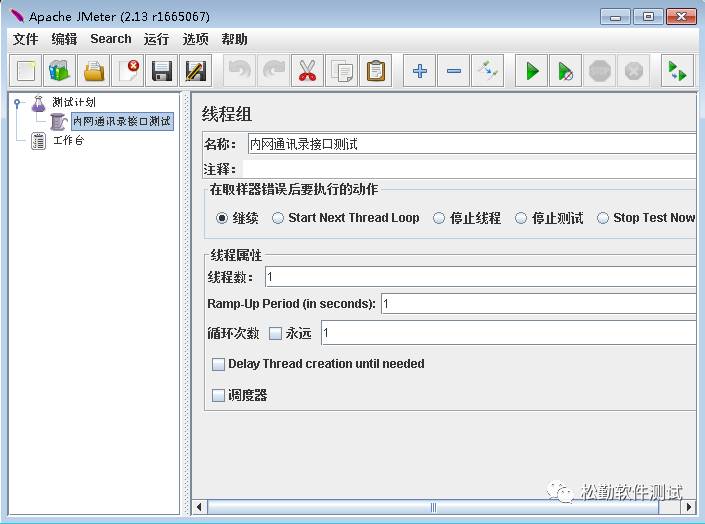This screenshot has height=524, width=705.
Task: Click the horizontal scrollbar thumb
Action: coord(433,507)
